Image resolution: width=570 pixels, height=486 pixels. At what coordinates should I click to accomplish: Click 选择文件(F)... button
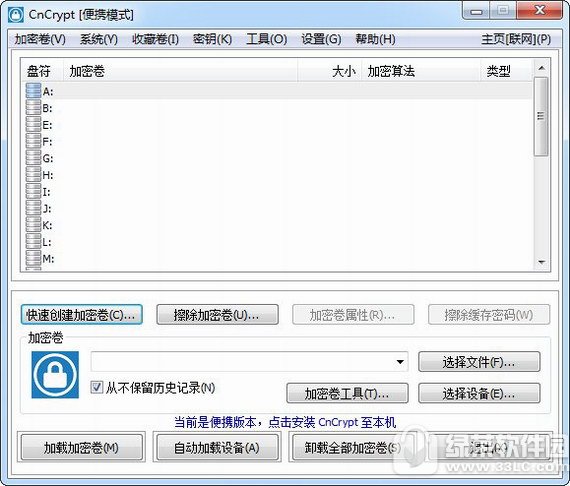479,362
